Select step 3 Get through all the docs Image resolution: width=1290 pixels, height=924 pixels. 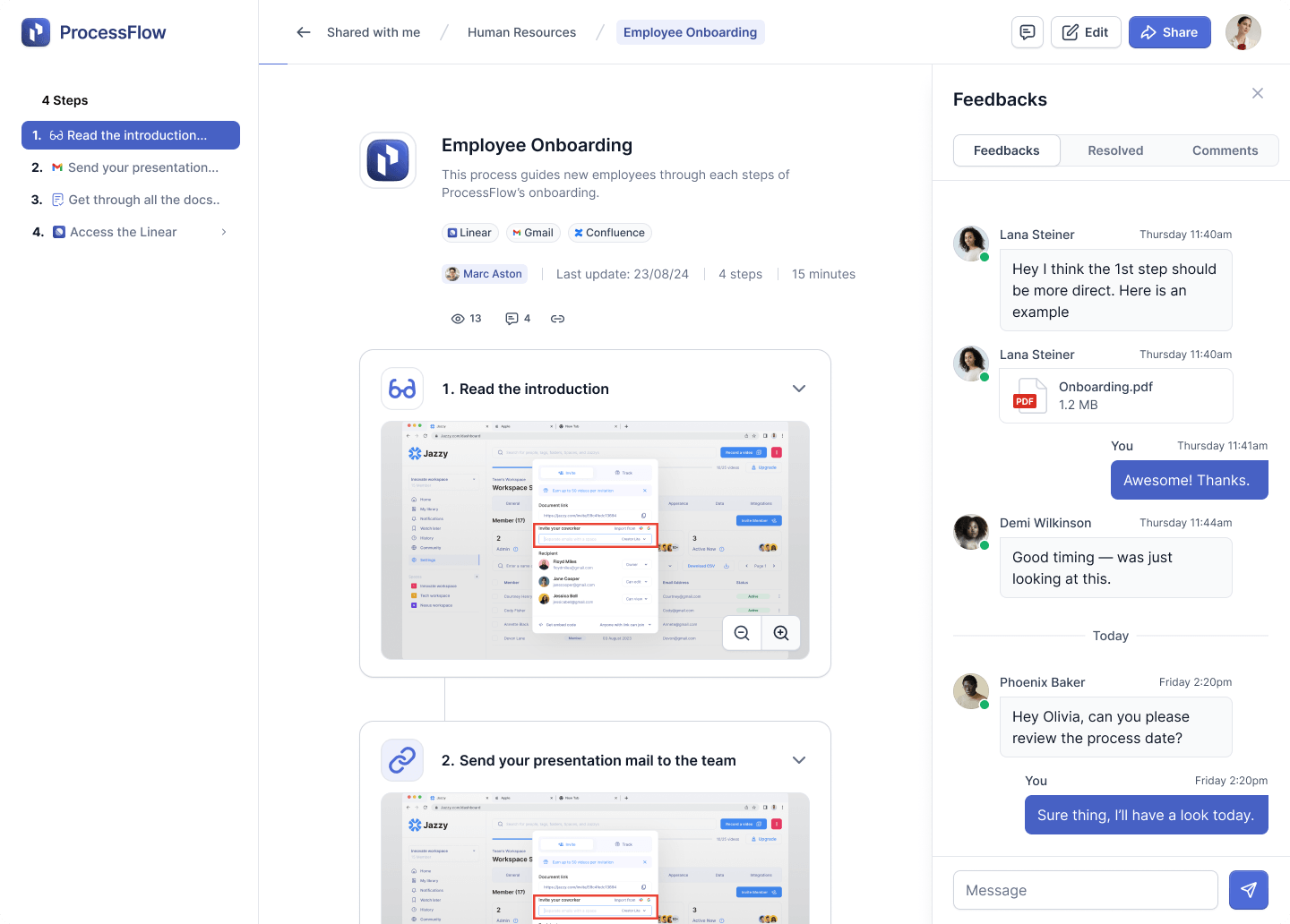coord(131,200)
